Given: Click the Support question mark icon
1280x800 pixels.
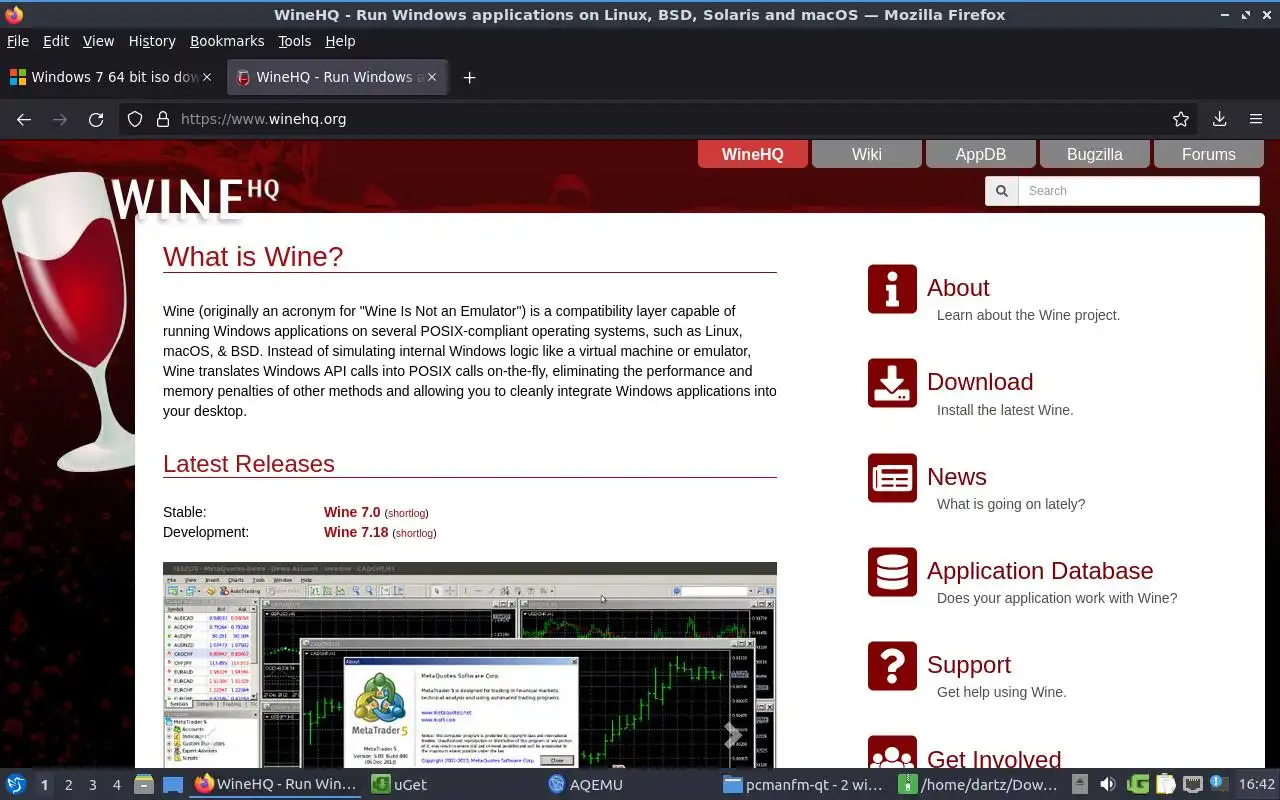Looking at the screenshot, I should pos(892,666).
